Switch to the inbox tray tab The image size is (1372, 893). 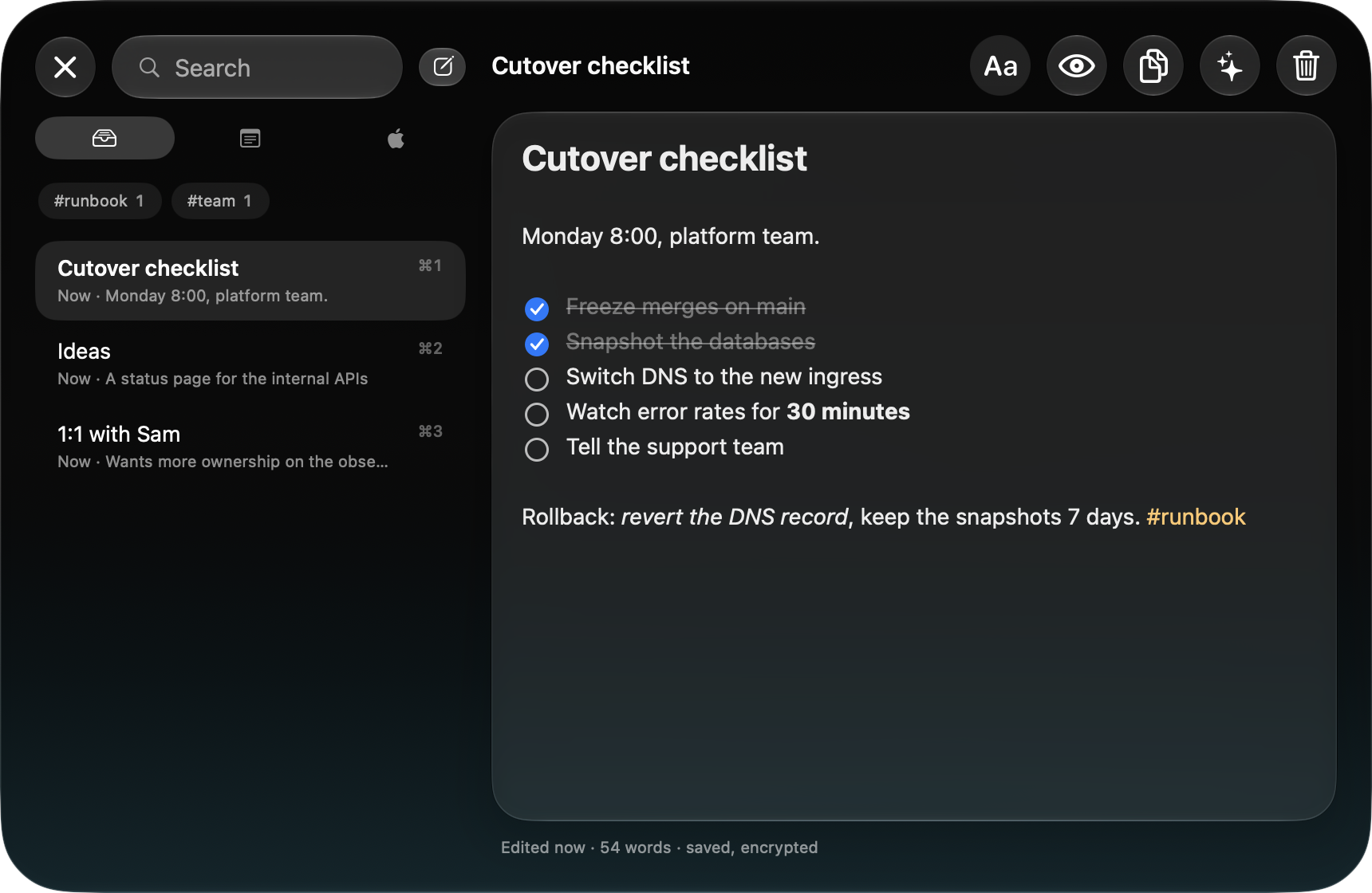click(104, 138)
